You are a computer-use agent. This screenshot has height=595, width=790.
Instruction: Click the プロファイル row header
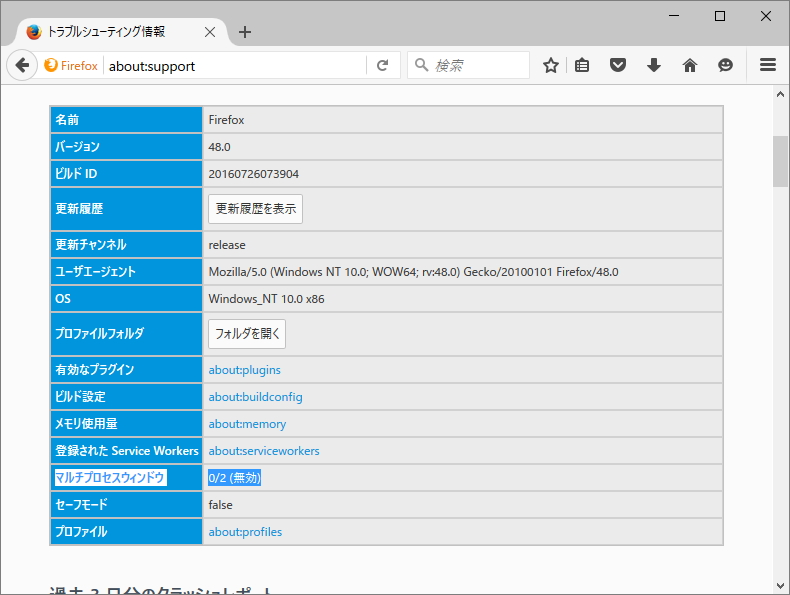[x=126, y=532]
